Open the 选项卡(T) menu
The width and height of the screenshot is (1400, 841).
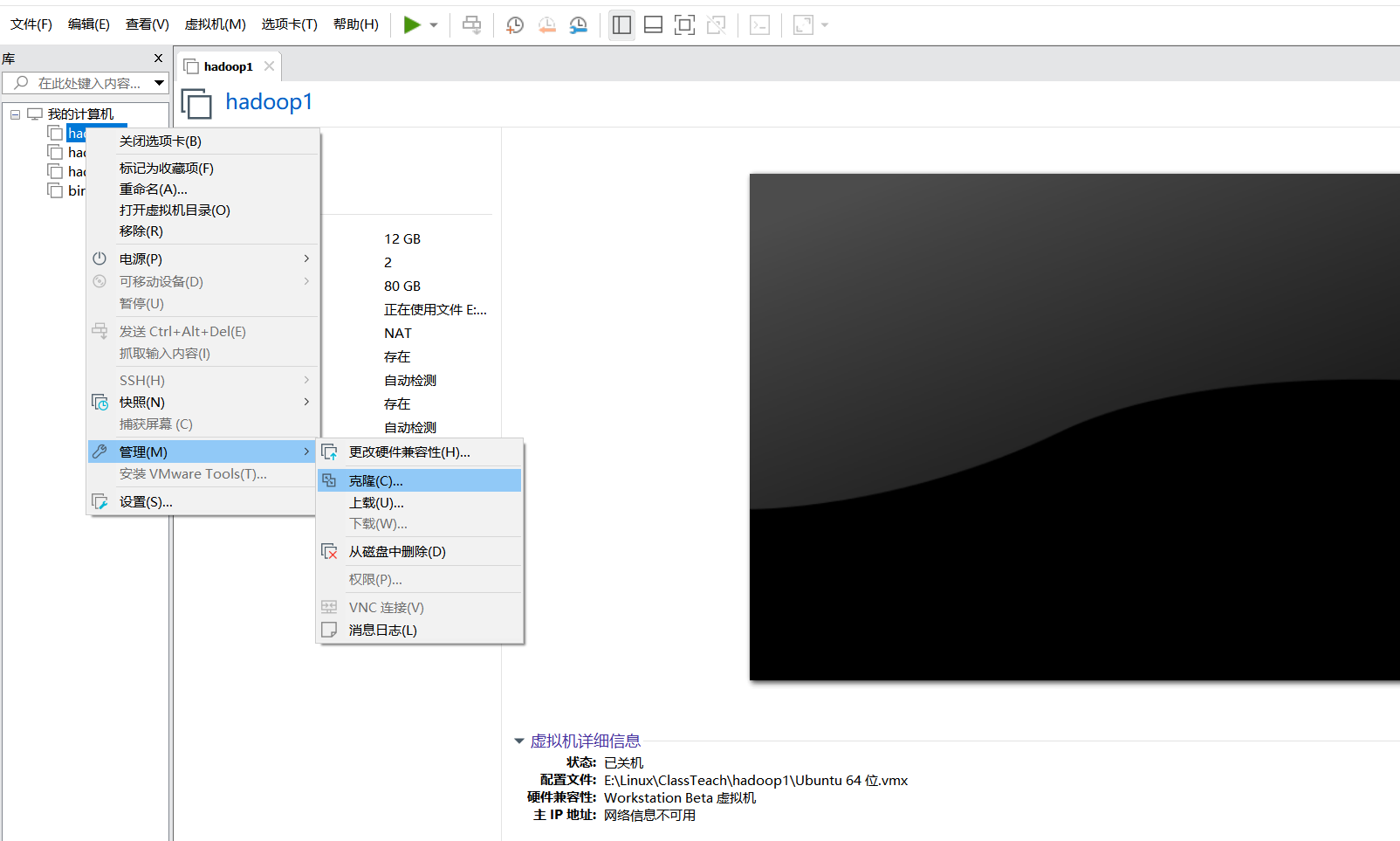[x=290, y=24]
